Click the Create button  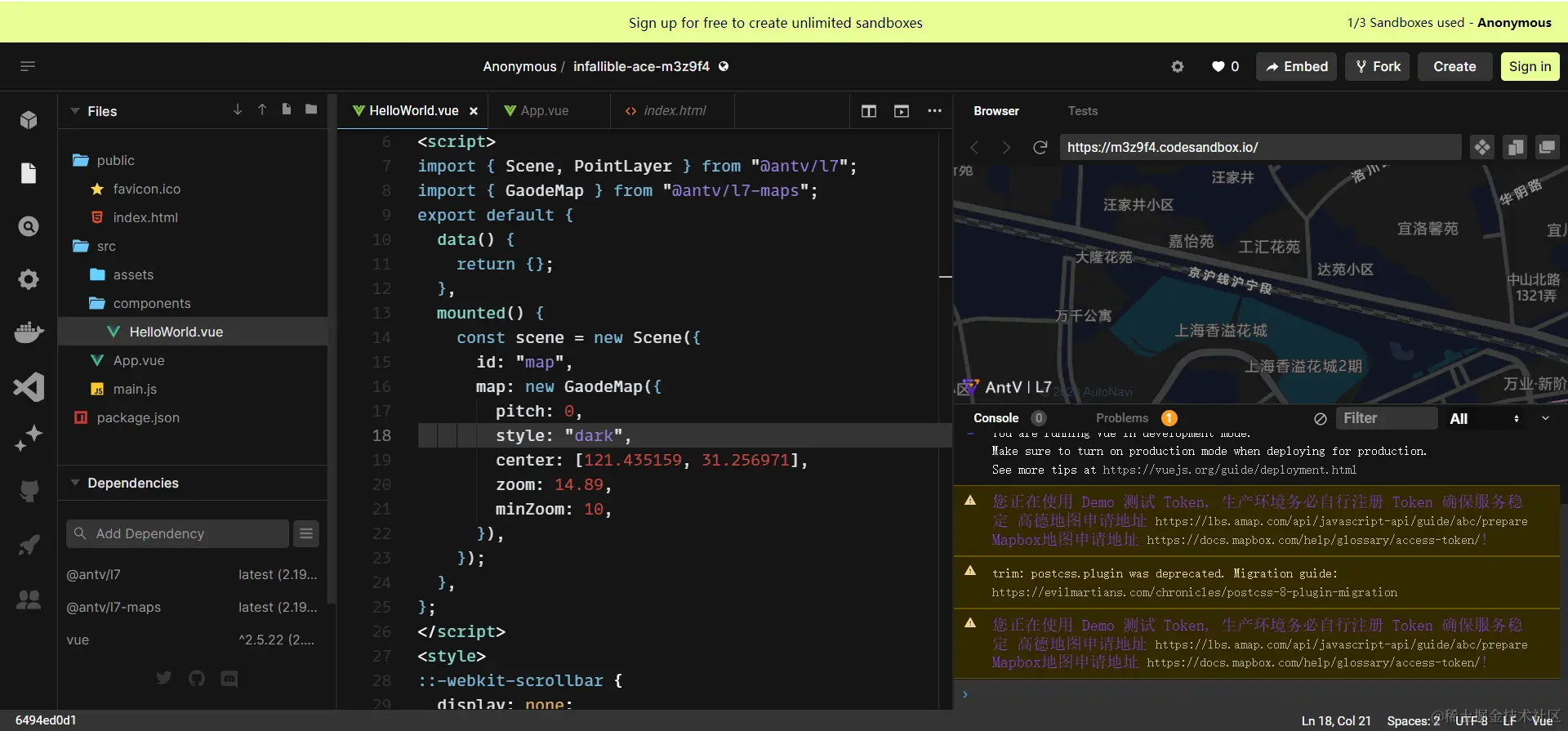coord(1455,67)
